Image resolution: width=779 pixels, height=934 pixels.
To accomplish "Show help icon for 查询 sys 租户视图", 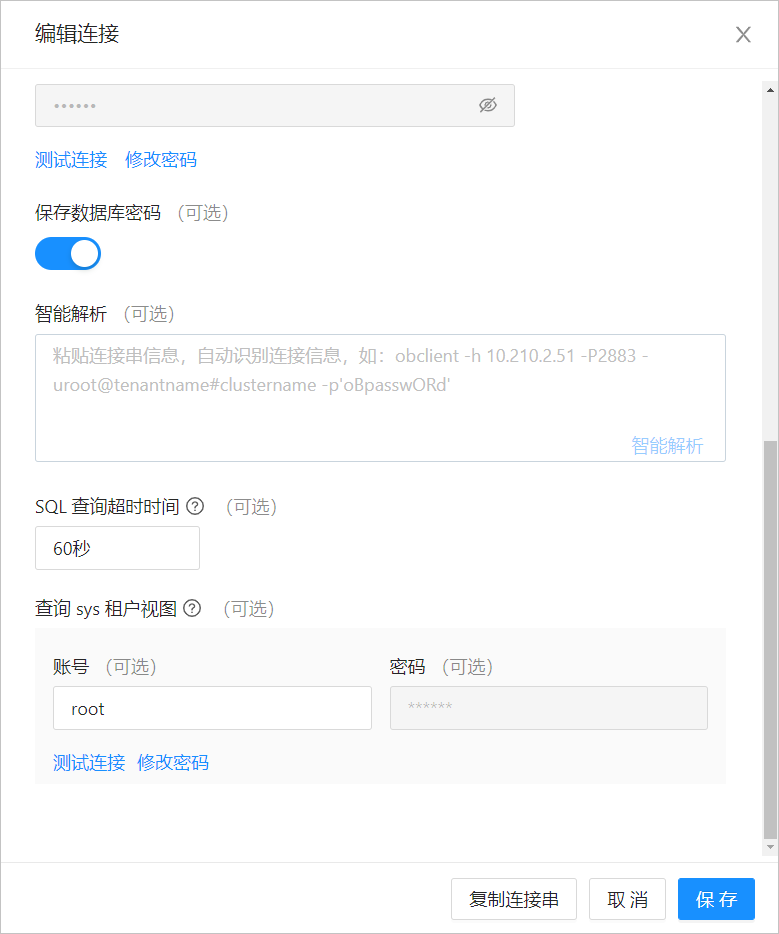I will [192, 608].
